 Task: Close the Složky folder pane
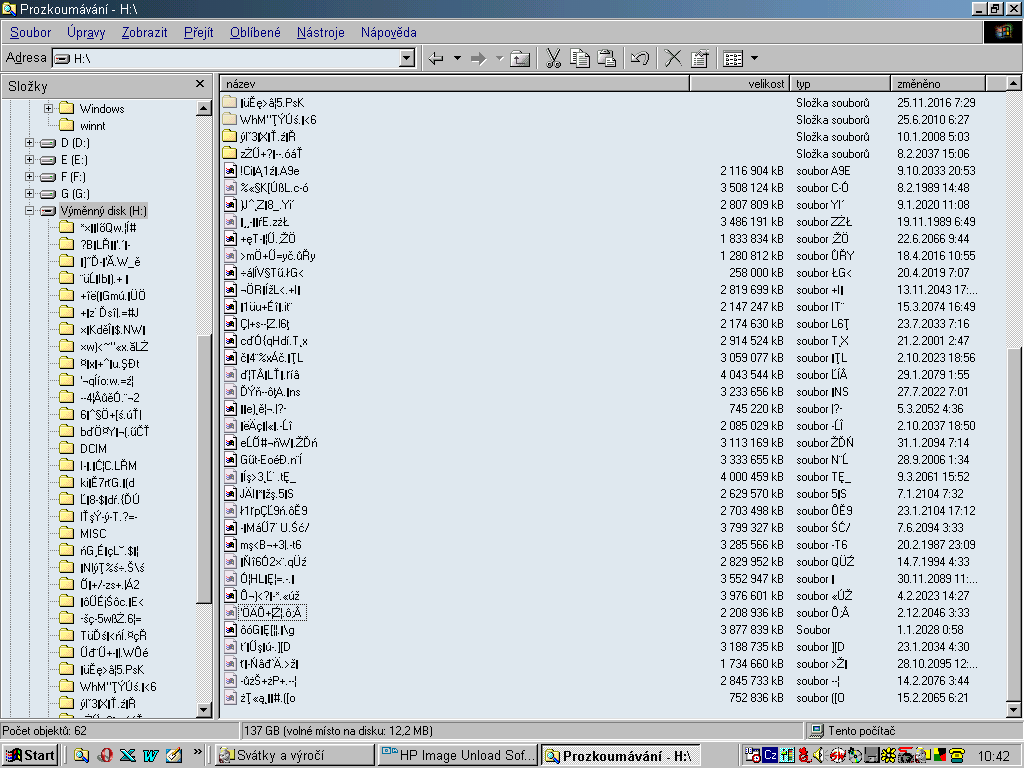pos(200,84)
